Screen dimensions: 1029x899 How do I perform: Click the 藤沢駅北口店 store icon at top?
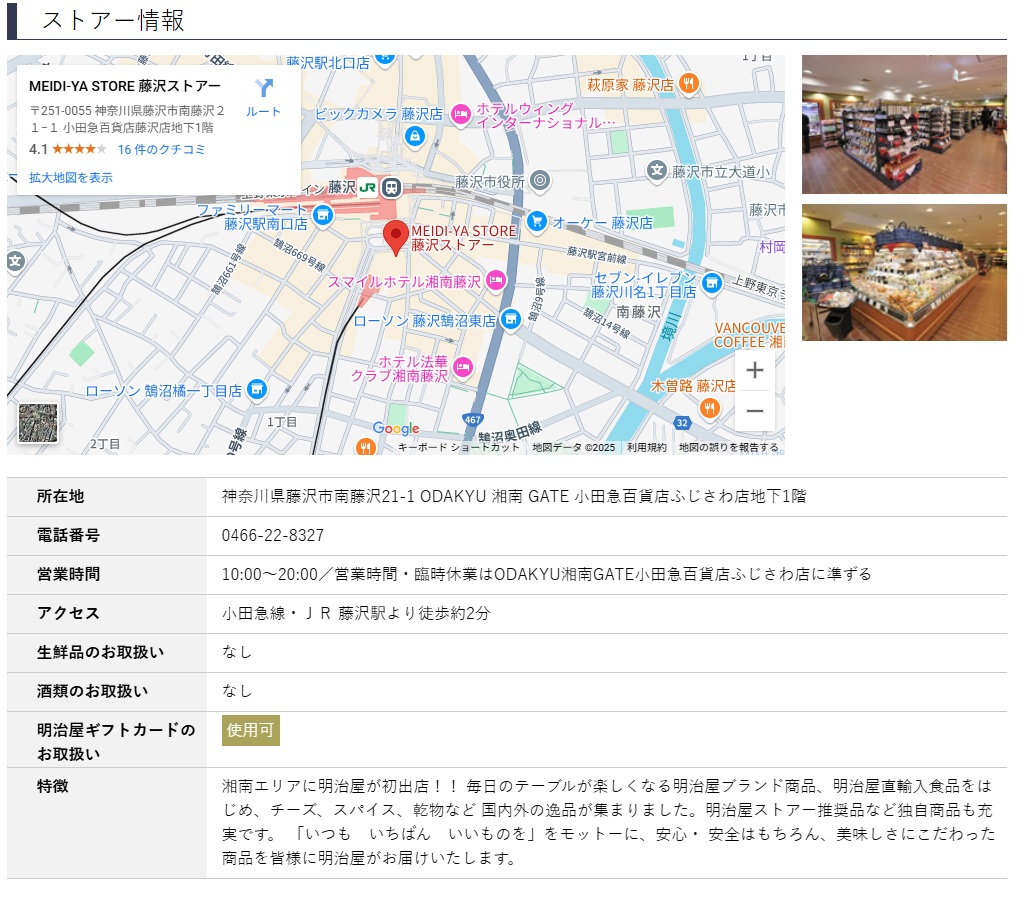(385, 60)
